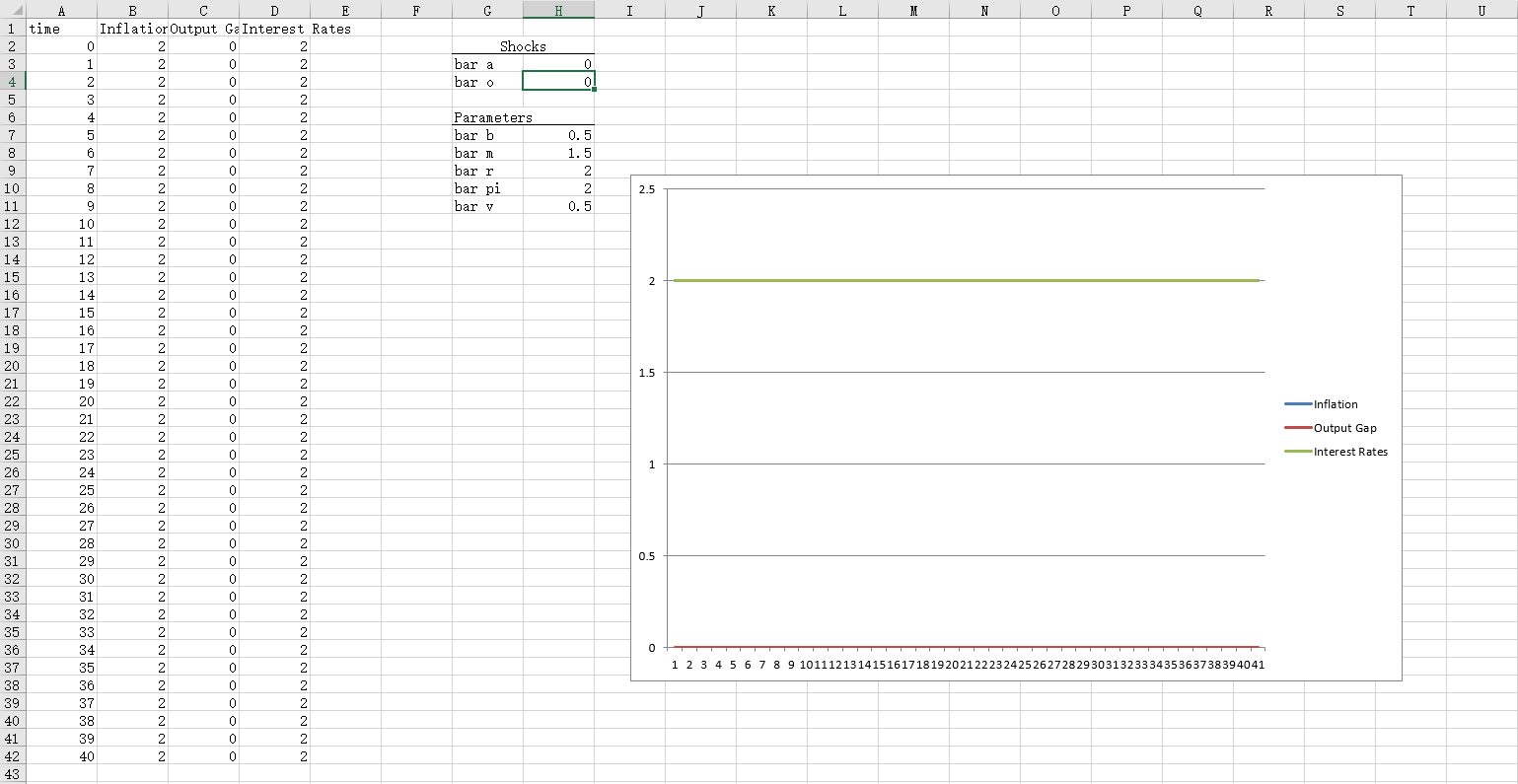Viewport: 1518px width, 784px height.
Task: Click the 'bar pi' label cell
Action: (x=487, y=188)
